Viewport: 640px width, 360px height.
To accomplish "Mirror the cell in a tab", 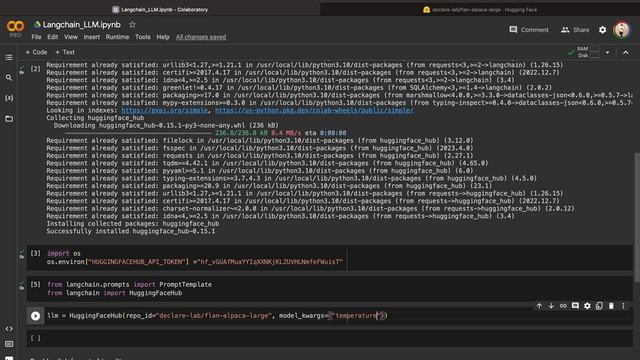I will (x=599, y=306).
